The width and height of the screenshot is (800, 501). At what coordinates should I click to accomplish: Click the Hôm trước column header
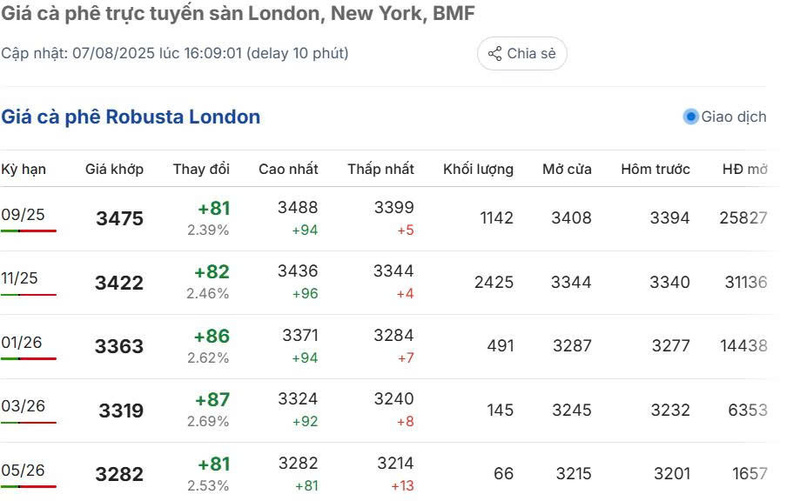[x=655, y=169]
